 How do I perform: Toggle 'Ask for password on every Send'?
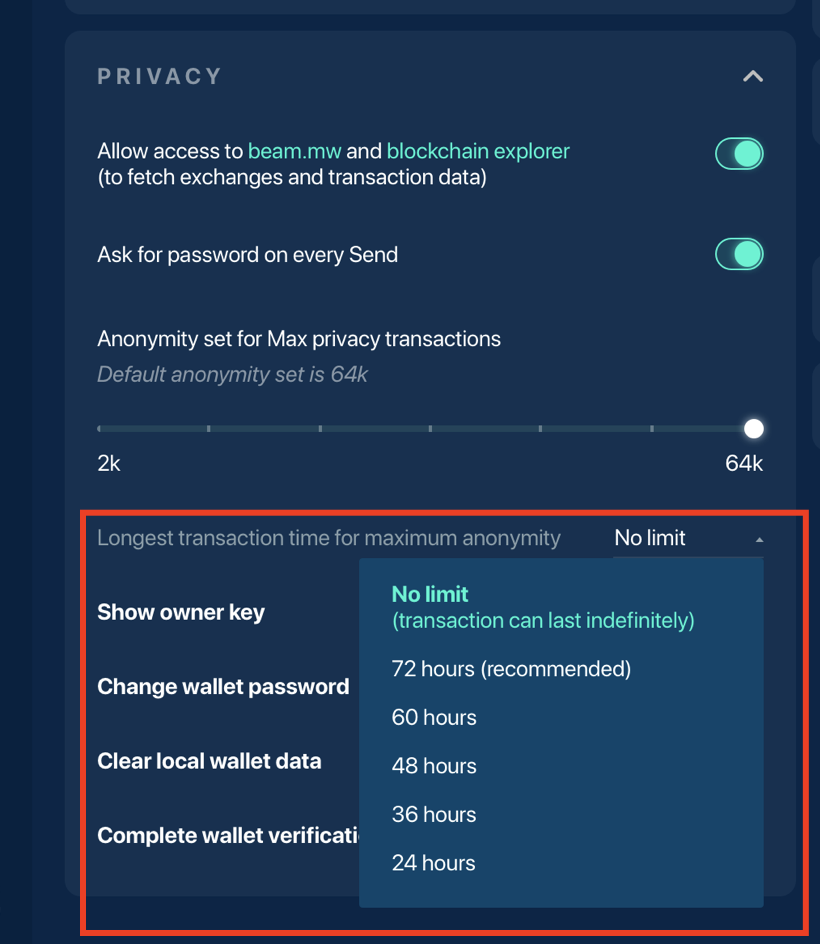739,254
